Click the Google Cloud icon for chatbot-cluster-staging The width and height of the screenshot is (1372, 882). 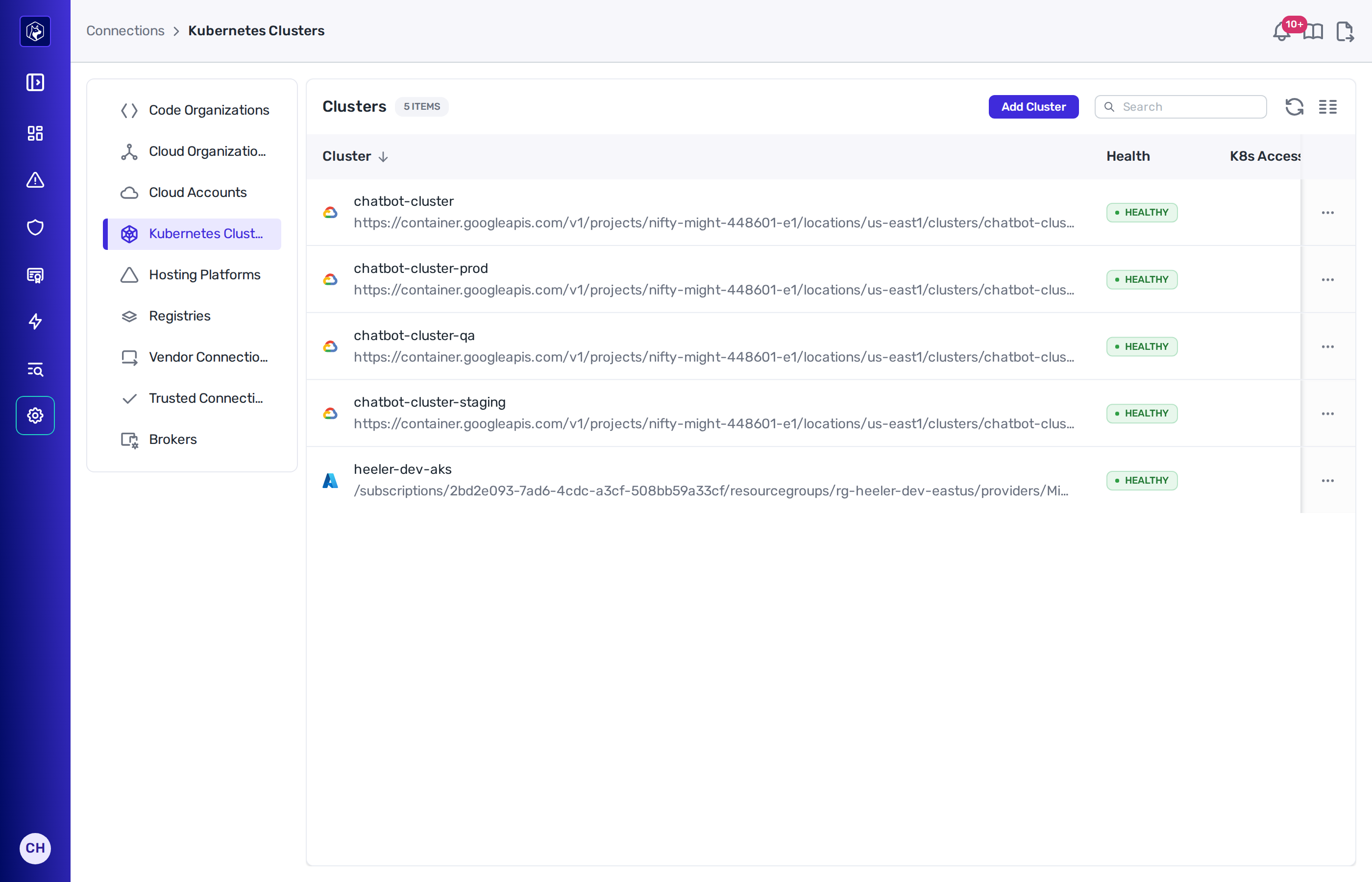pyautogui.click(x=330, y=414)
